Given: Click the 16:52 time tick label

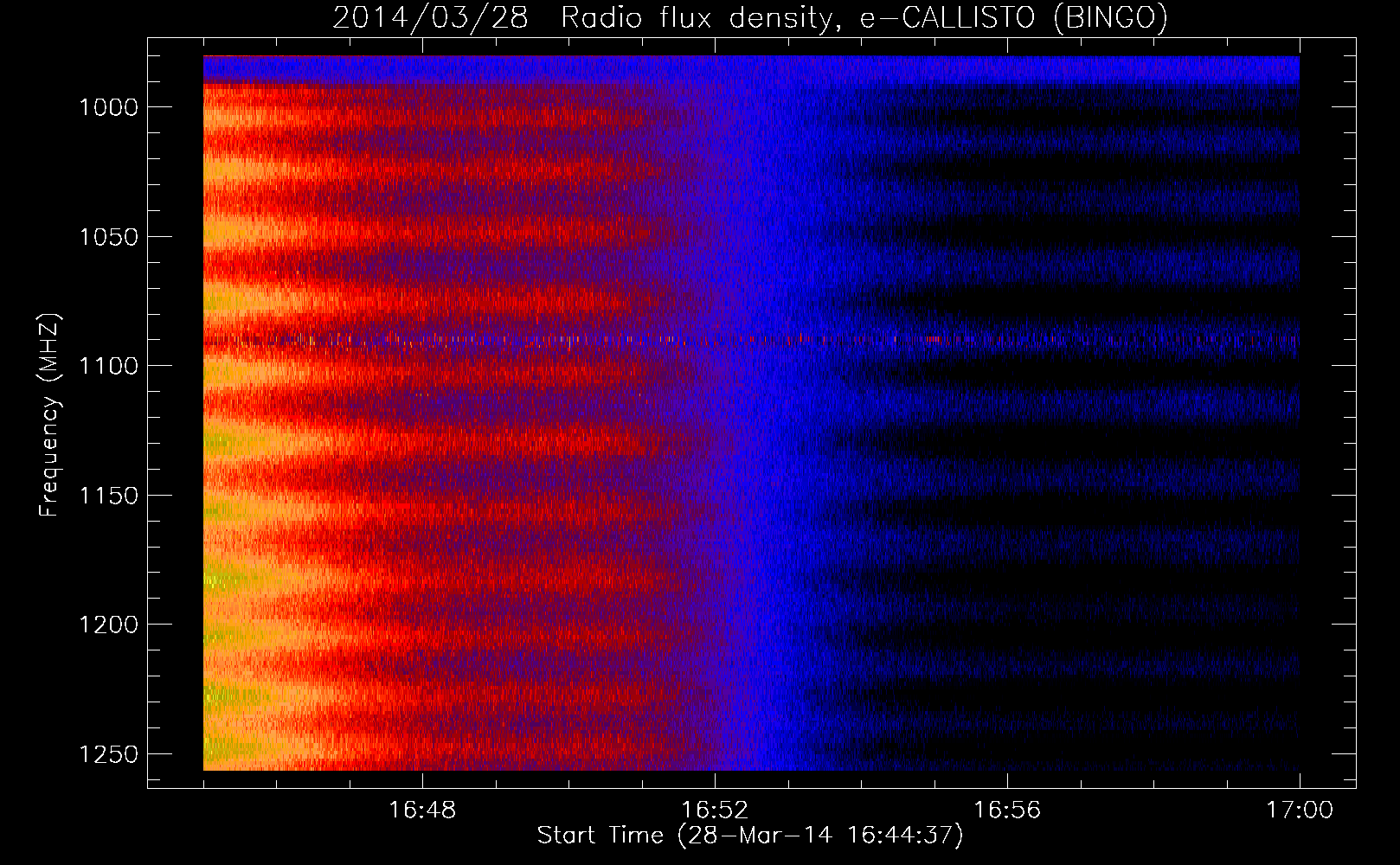Looking at the screenshot, I should click(715, 811).
